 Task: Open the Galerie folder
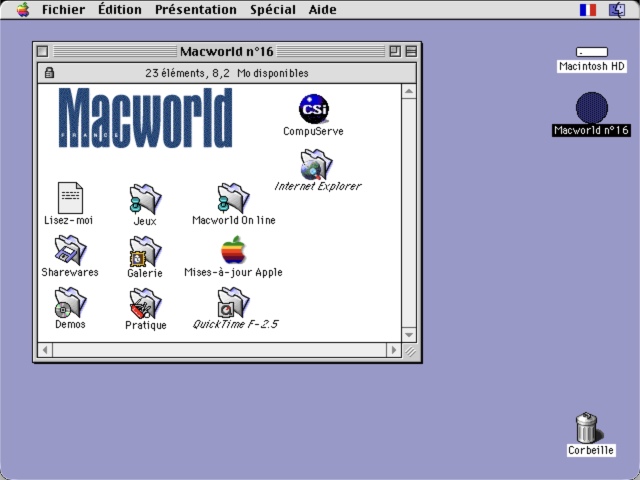coord(145,251)
